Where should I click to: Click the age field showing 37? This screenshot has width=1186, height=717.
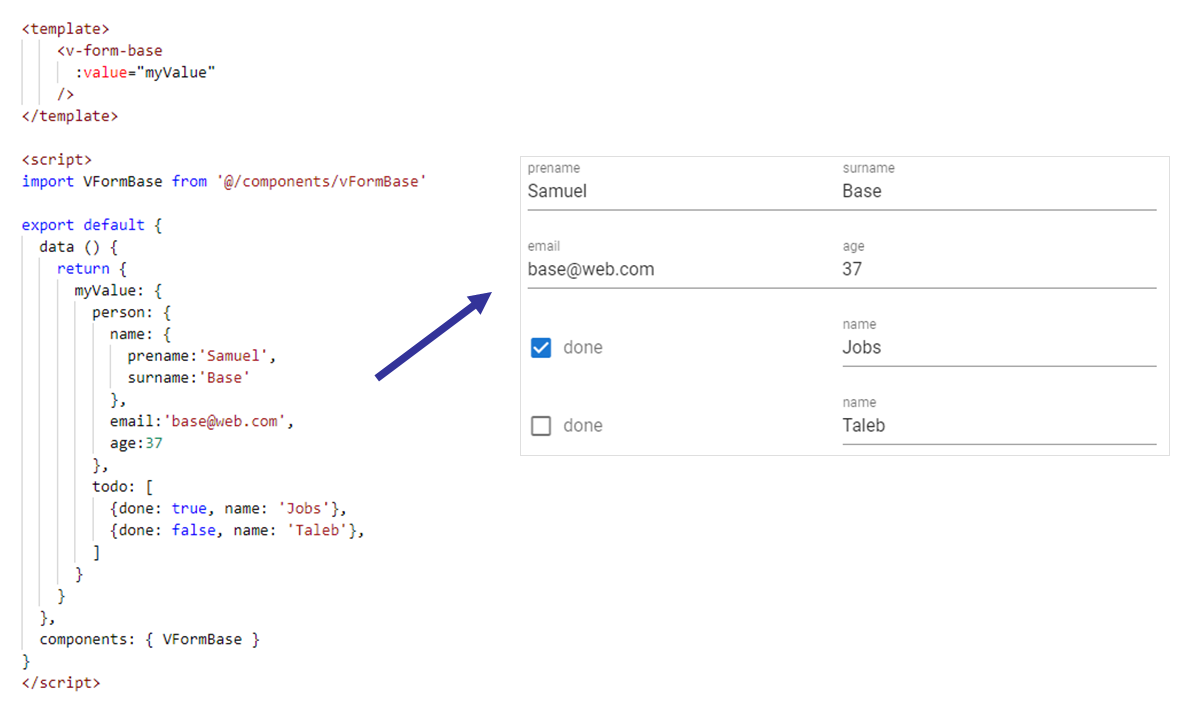(999, 269)
